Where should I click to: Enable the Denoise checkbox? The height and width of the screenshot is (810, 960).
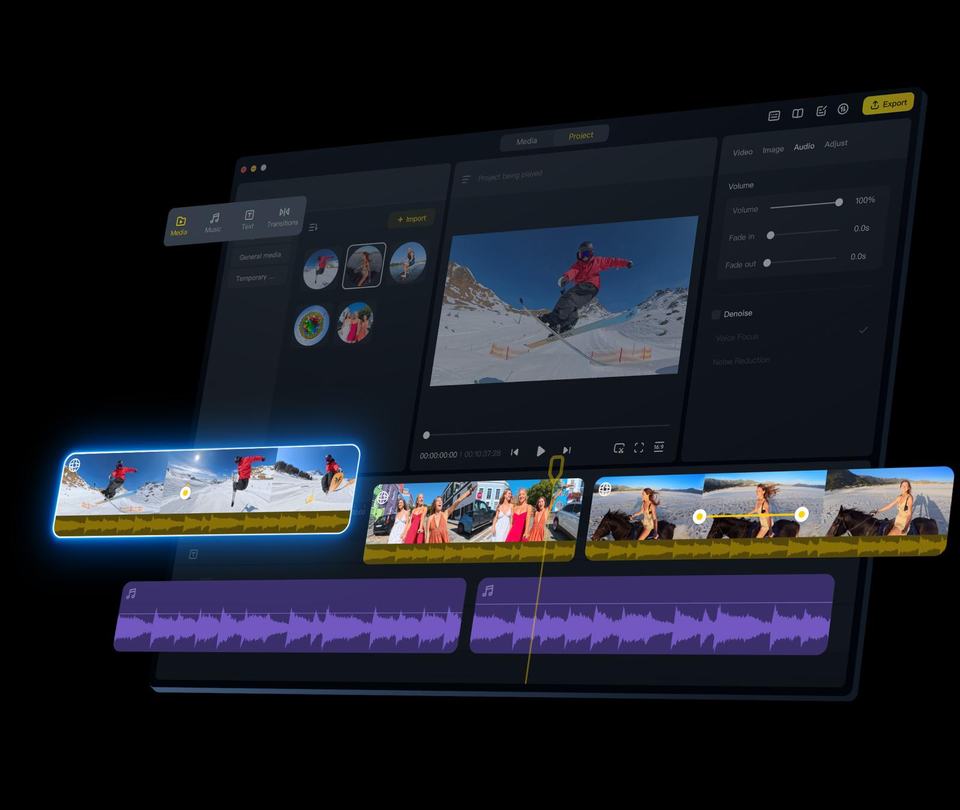(716, 315)
